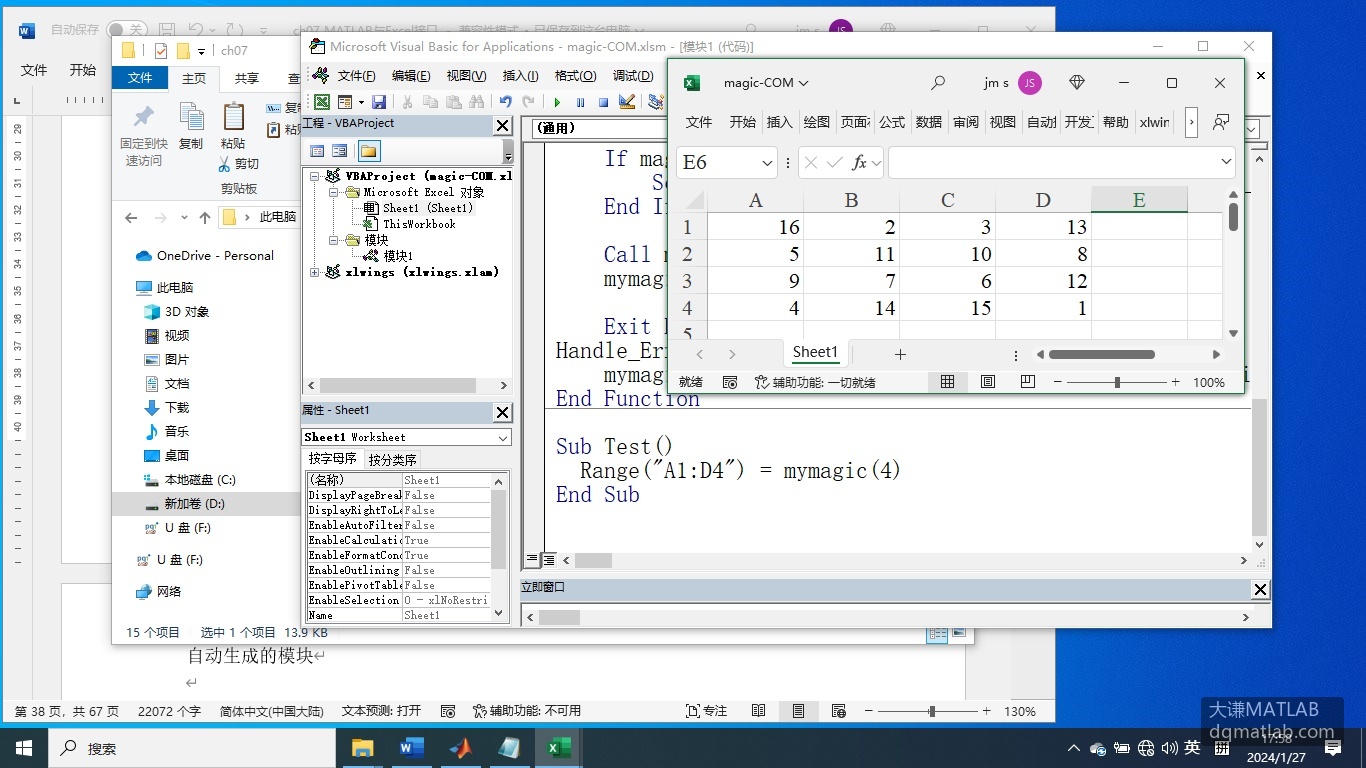1366x768 pixels.
Task: Close the Immediate window panel
Action: (1260, 590)
